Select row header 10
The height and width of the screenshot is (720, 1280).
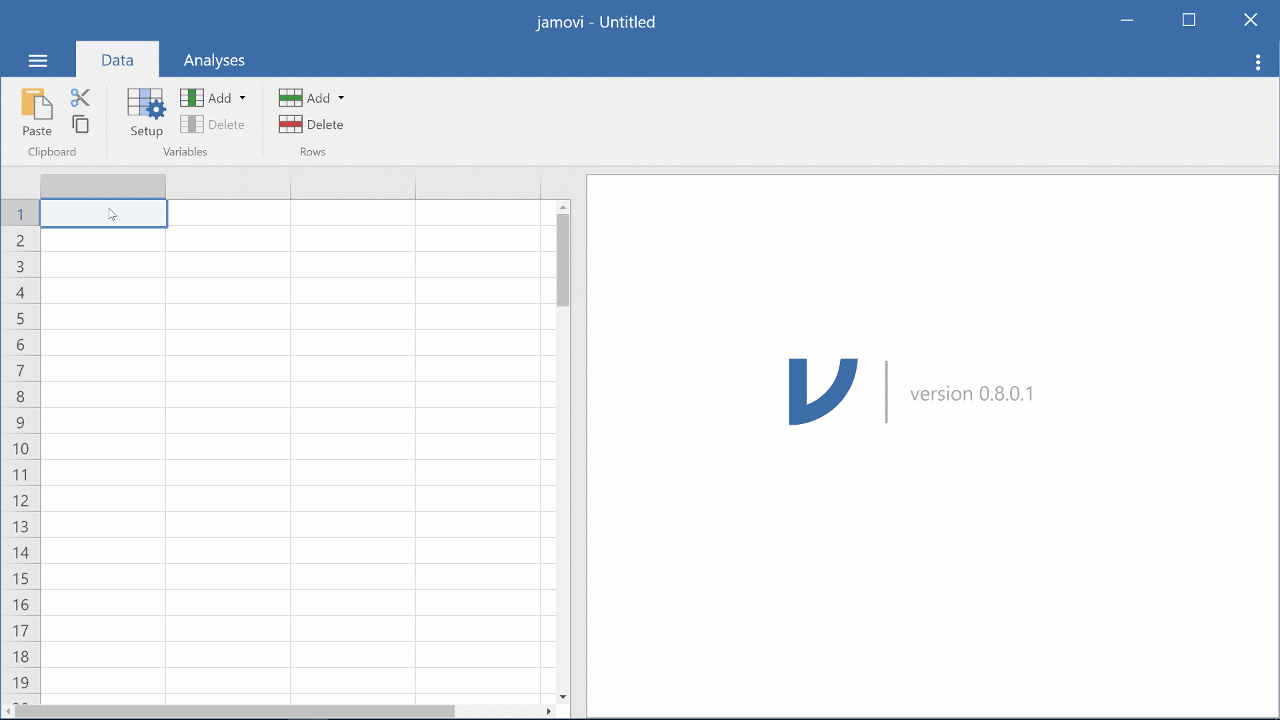coord(20,448)
